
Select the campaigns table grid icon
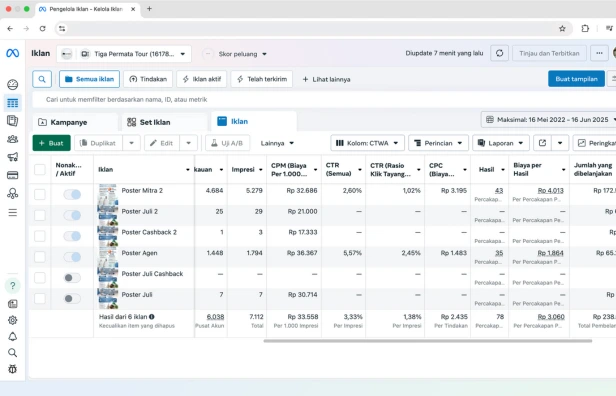13,103
